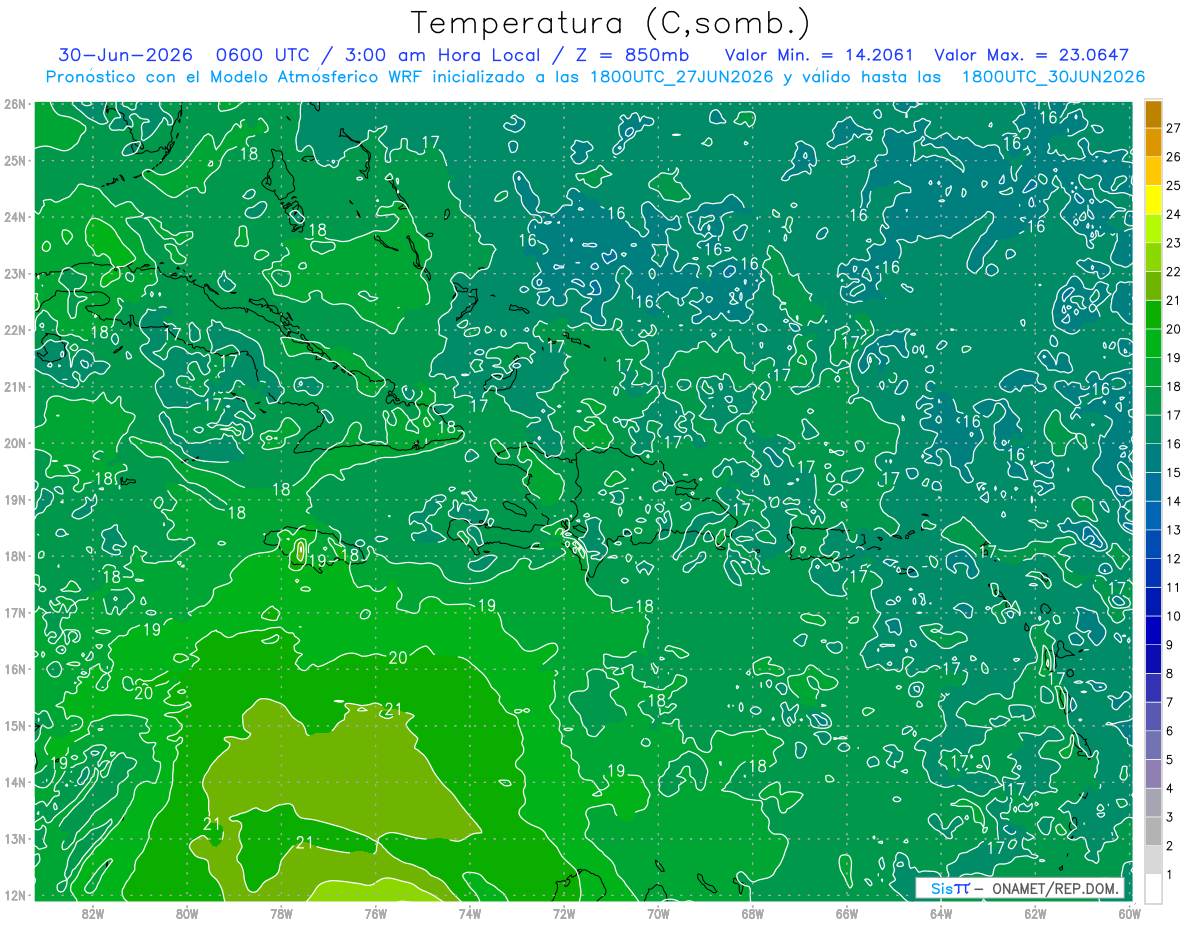This screenshot has height=927, width=1200.
Task: Click longitude axis label 62W
Action: point(1035,913)
